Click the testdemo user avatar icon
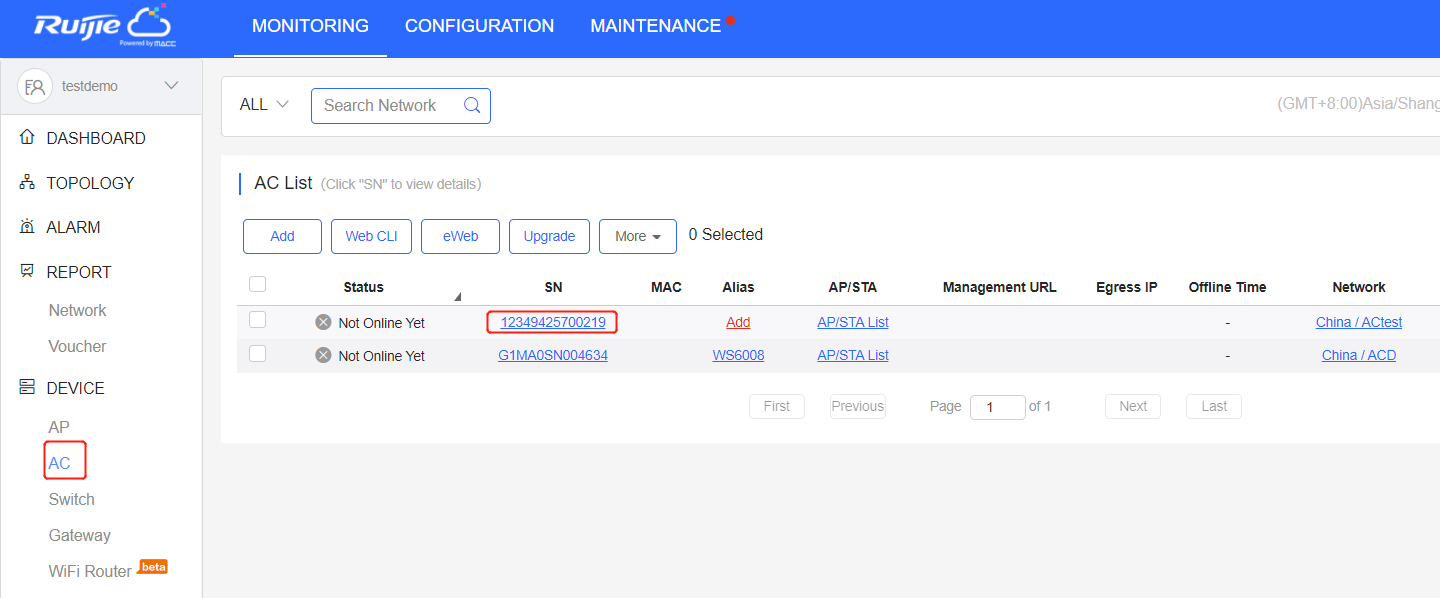Viewport: 1440px width, 598px height. (x=34, y=87)
